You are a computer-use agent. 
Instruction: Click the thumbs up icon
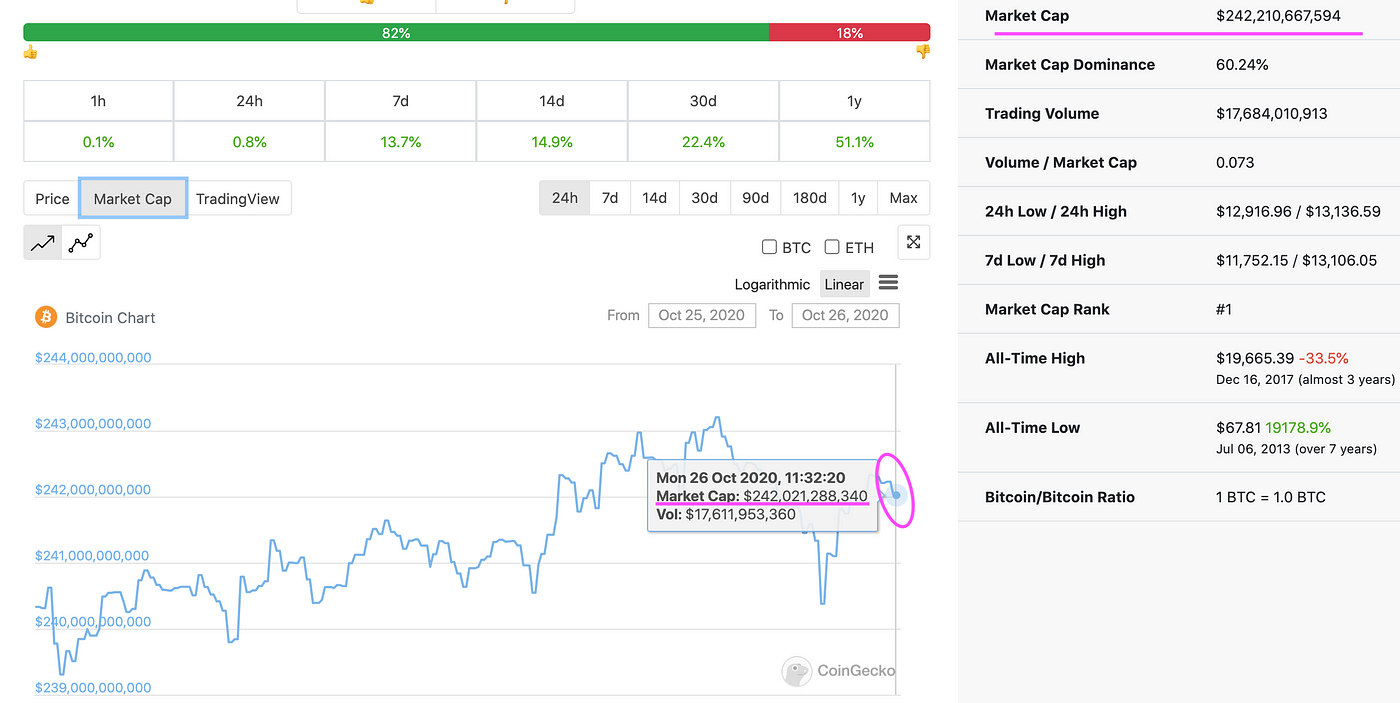pos(30,51)
